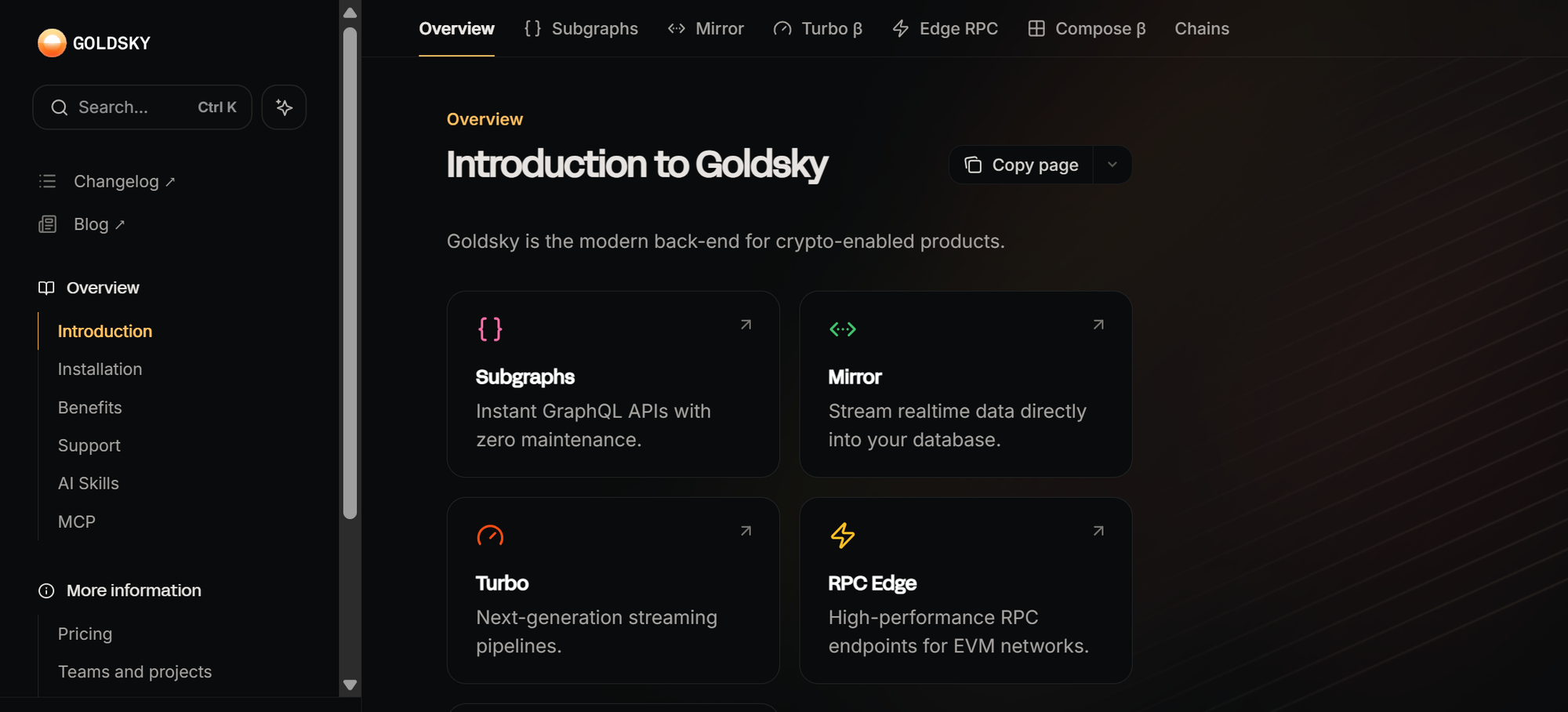Open the Subgraphs card via its arrow icon
Screen dimensions: 1568x712
point(745,324)
